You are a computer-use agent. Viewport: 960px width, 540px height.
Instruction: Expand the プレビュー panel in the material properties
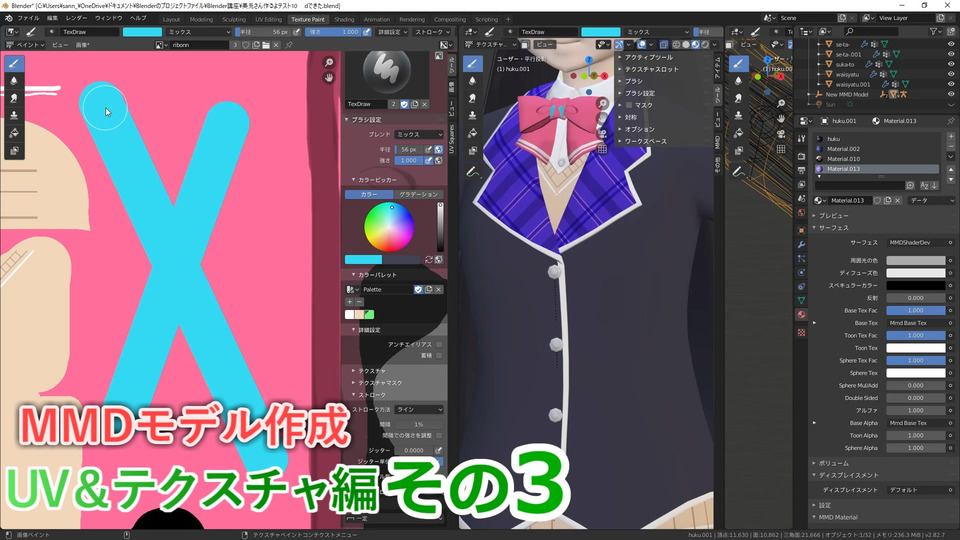(832, 216)
